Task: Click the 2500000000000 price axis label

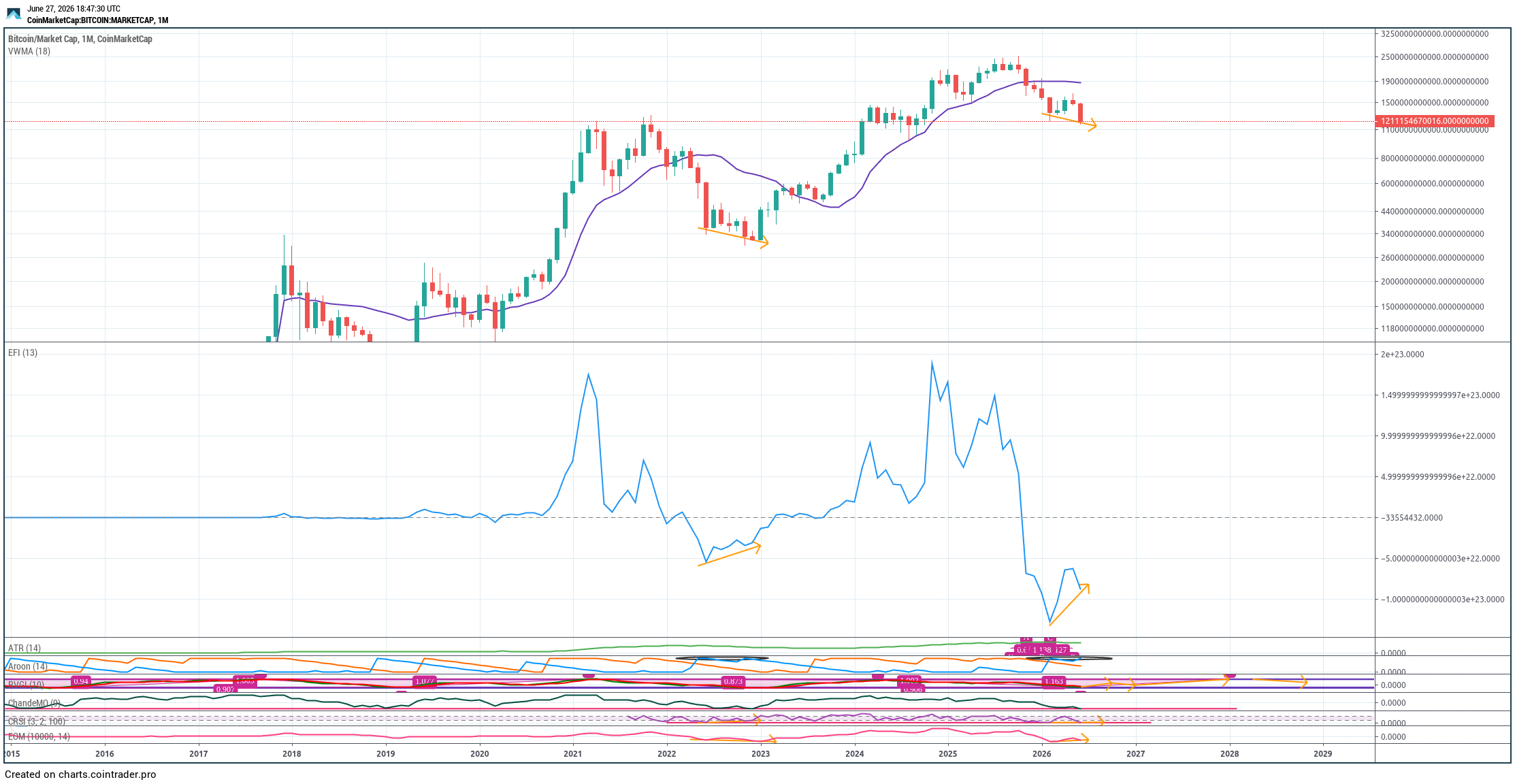Action: click(x=1434, y=56)
